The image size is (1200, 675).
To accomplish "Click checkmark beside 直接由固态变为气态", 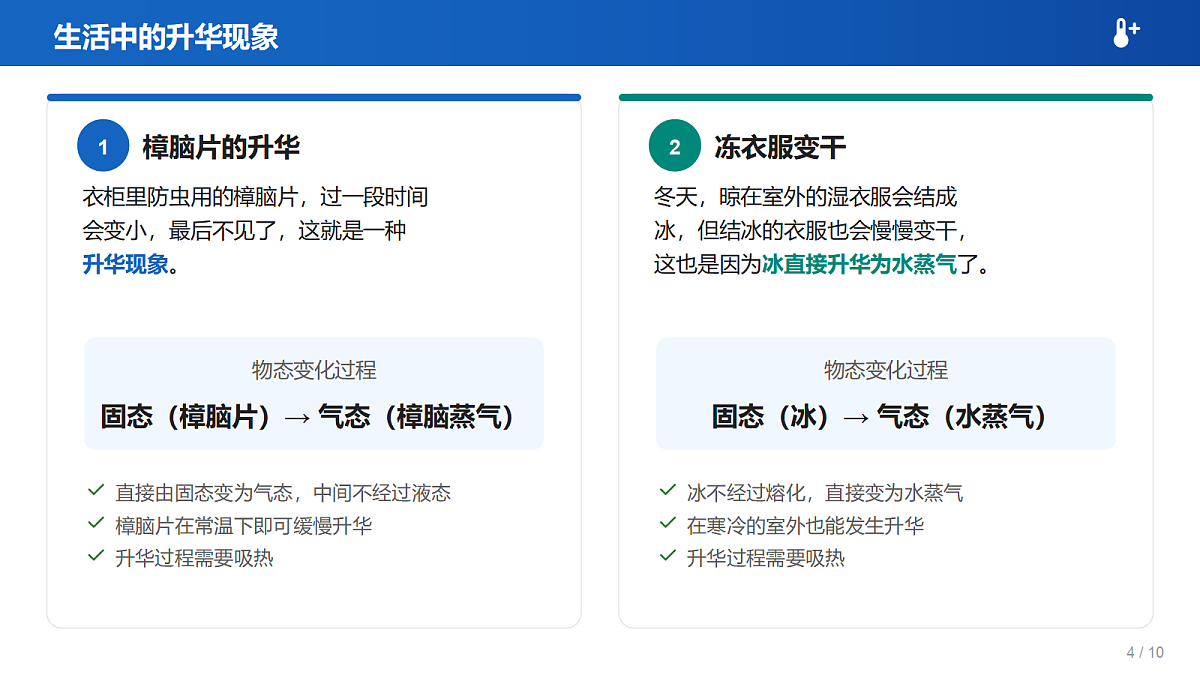I will 96,490.
